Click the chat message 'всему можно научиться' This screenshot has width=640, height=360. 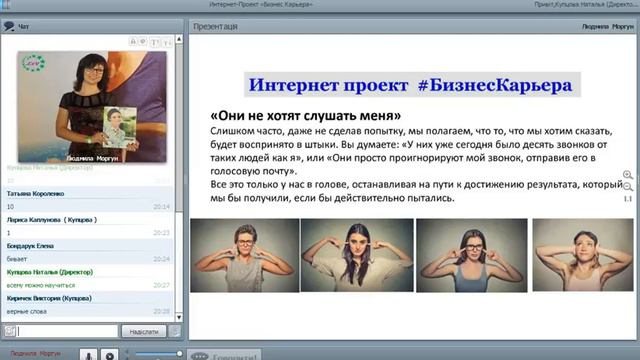(41, 285)
